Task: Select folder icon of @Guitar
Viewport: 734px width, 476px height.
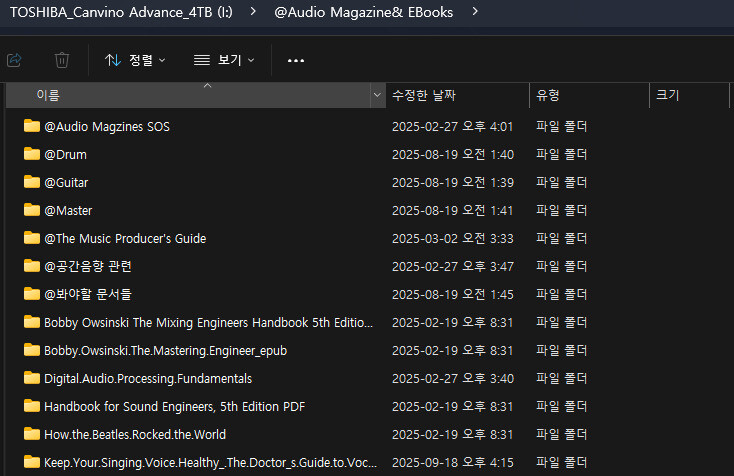Action: click(x=32, y=182)
